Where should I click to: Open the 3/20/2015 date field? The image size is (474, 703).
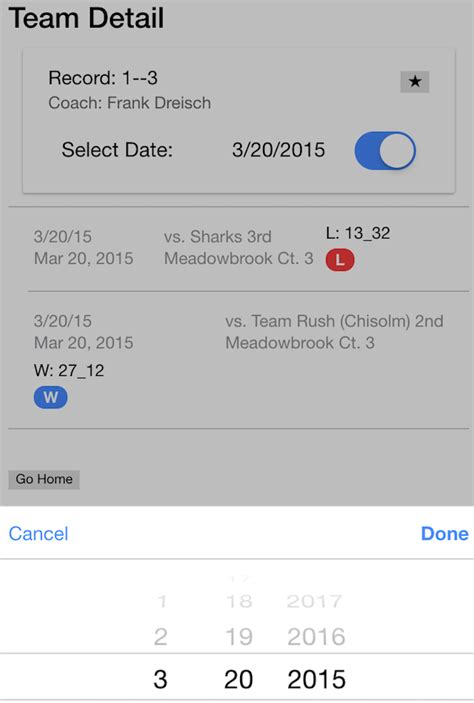point(278,150)
